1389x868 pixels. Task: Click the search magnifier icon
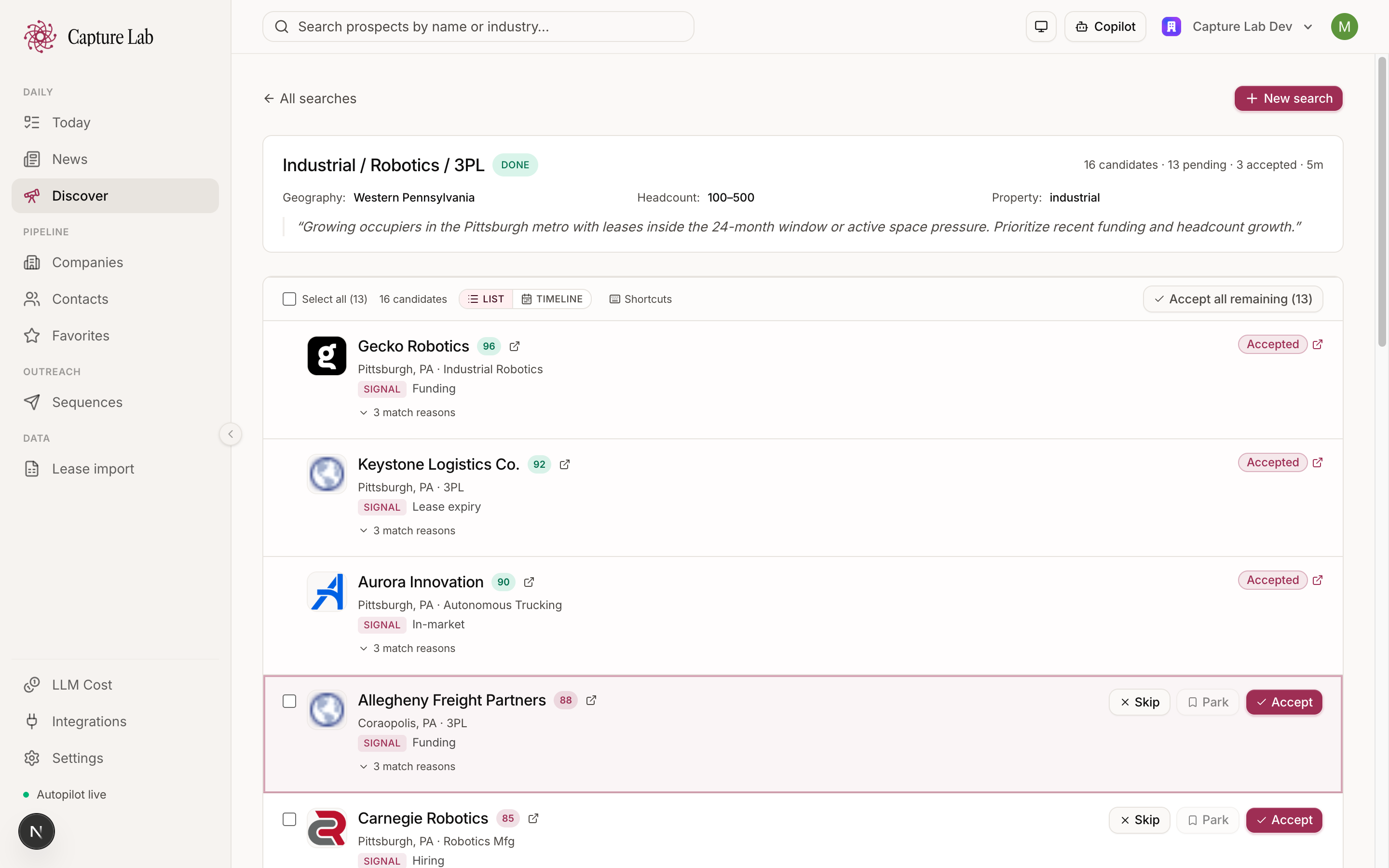[281, 27]
